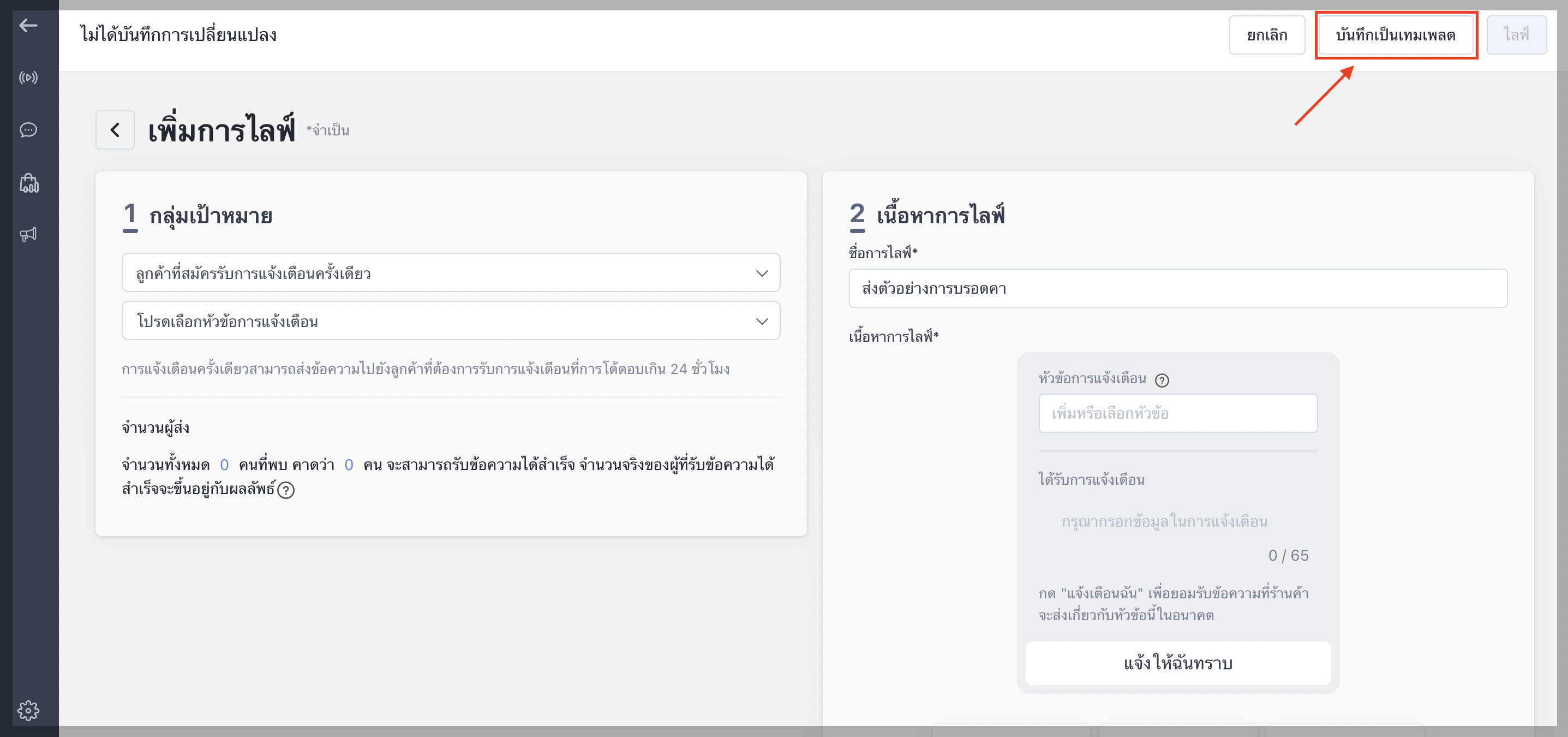The image size is (1568, 737).
Task: Click the เนื้อหาการไลฟ์ section heading
Action: point(941,215)
